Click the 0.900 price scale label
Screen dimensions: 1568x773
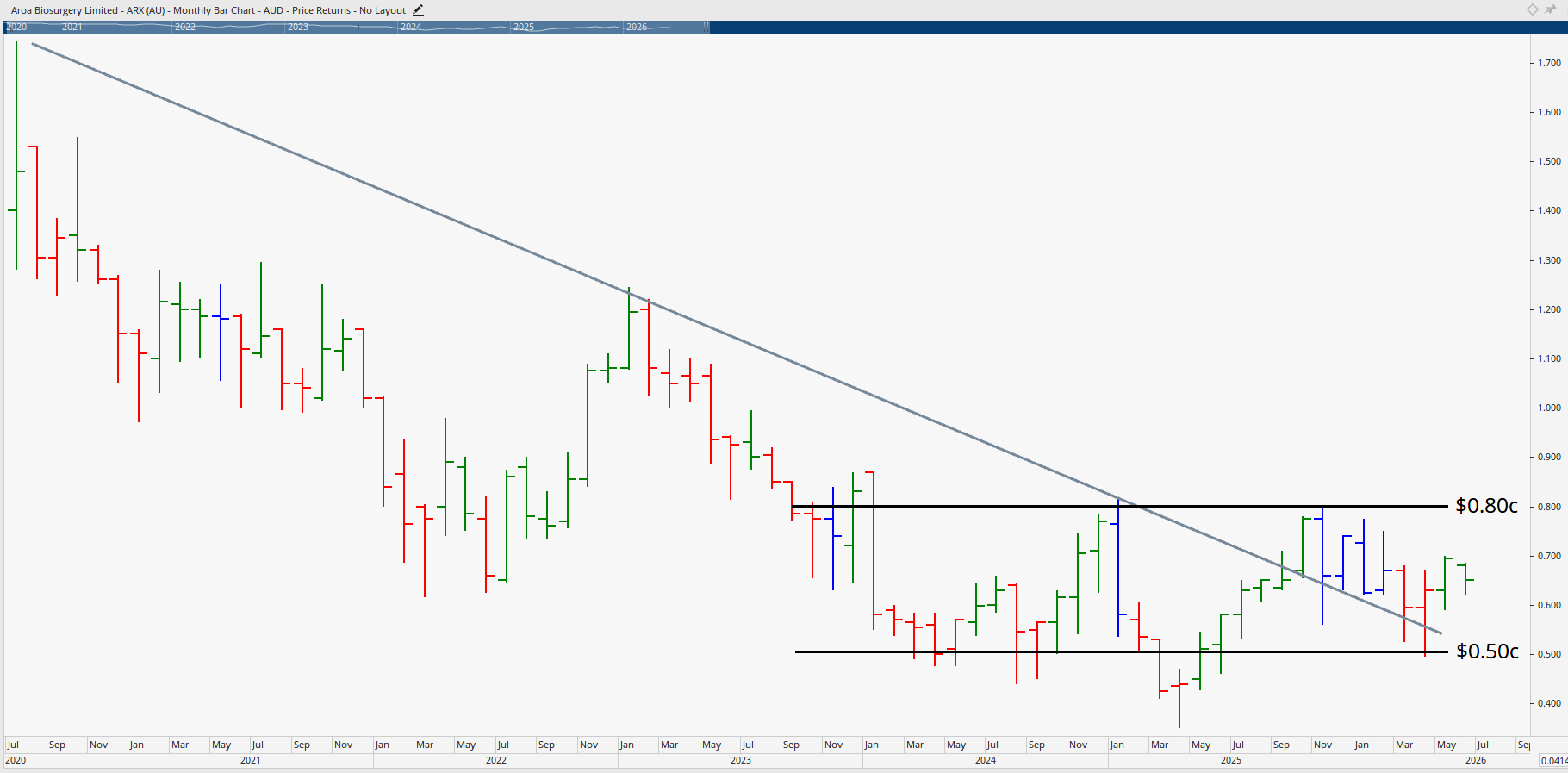[x=1549, y=457]
